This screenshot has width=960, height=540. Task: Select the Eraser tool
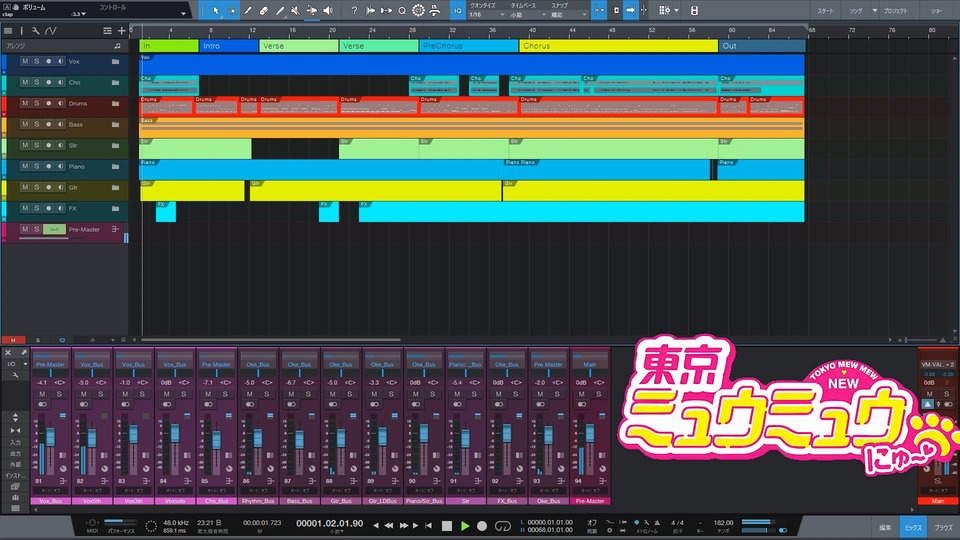point(263,10)
